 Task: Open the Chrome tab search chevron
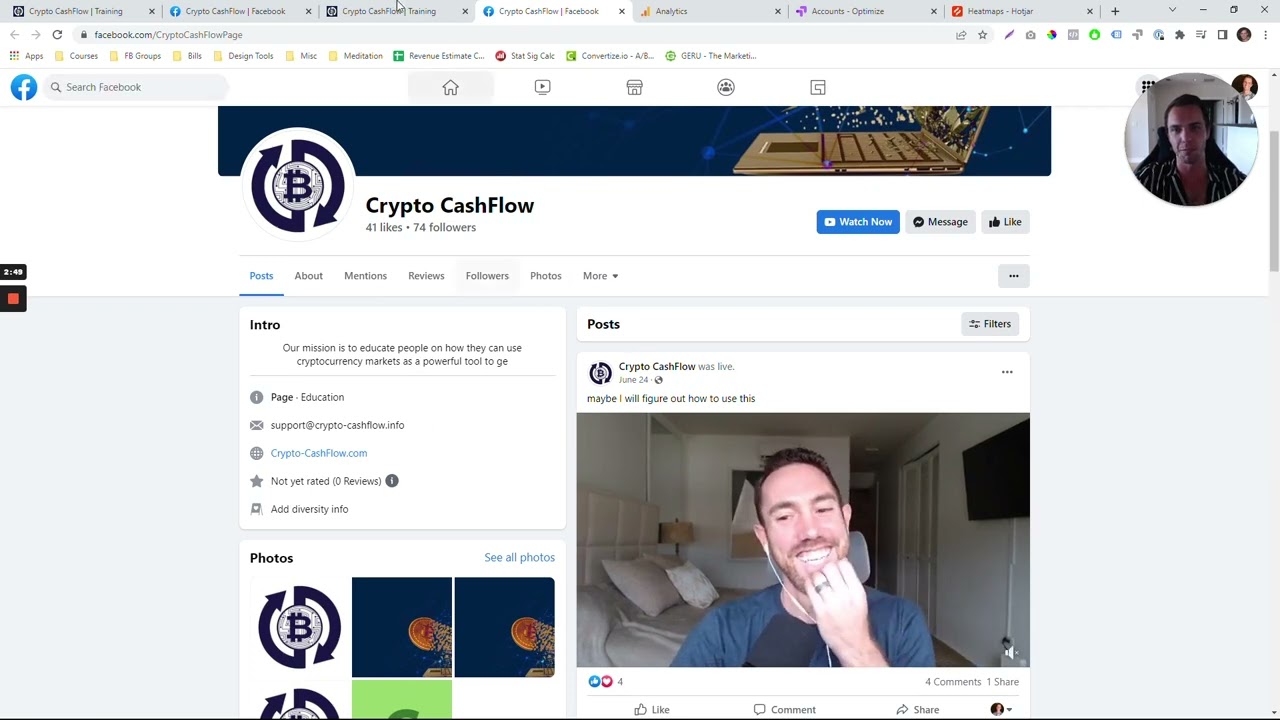(1172, 11)
